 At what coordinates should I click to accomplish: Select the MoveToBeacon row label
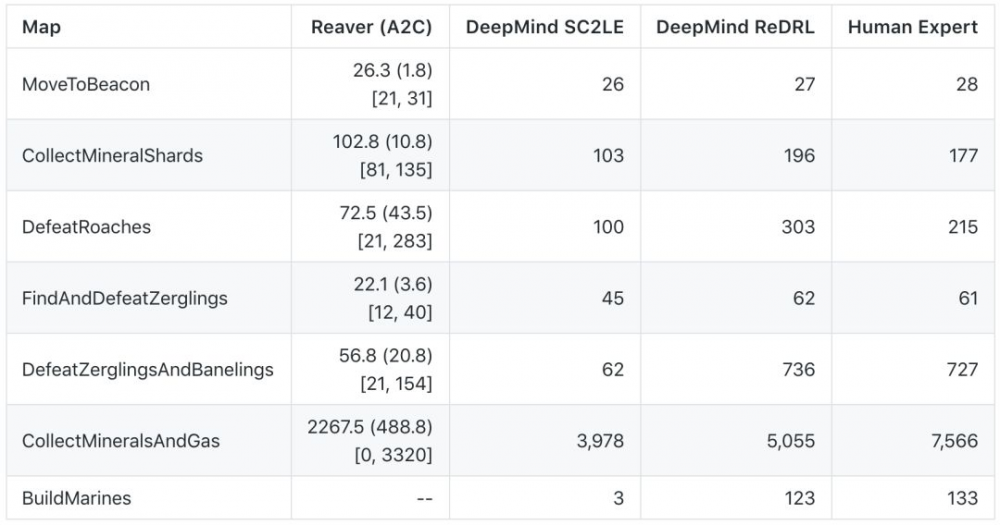tap(86, 84)
